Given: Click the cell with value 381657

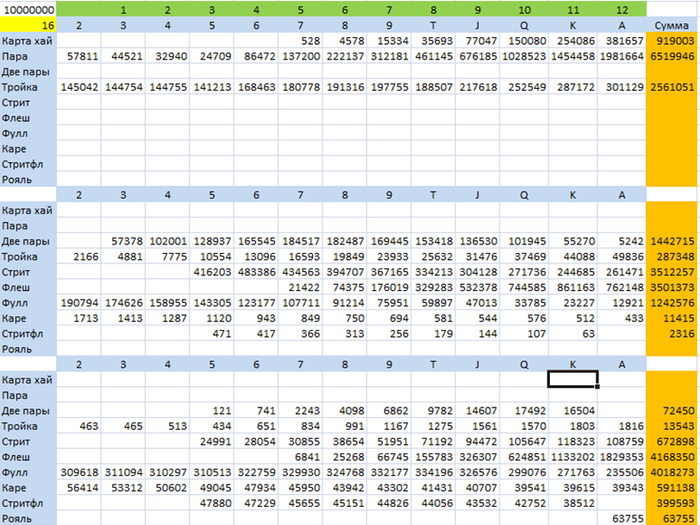Looking at the screenshot, I should tap(622, 41).
